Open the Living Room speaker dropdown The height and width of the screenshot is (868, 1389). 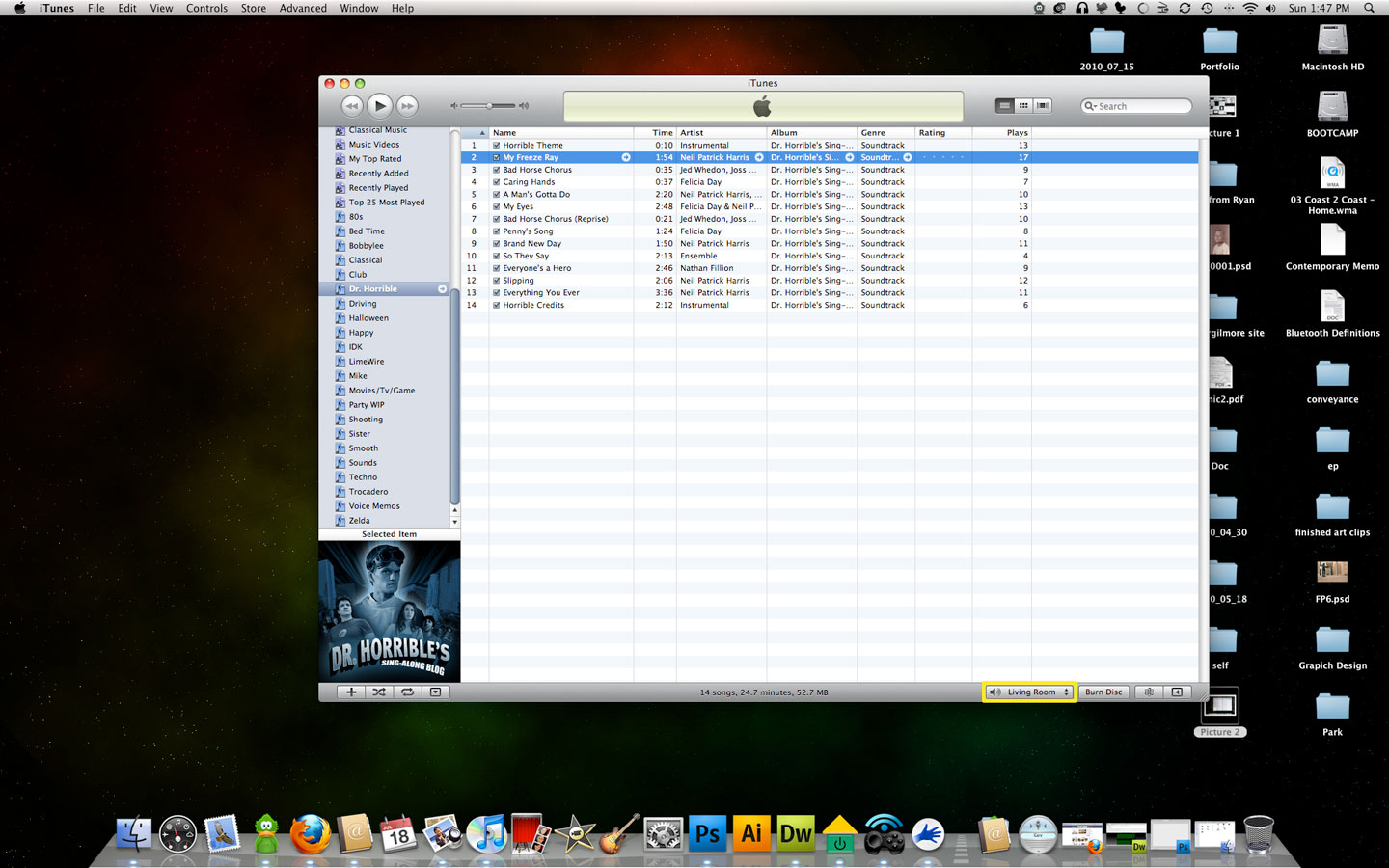pyautogui.click(x=1030, y=692)
